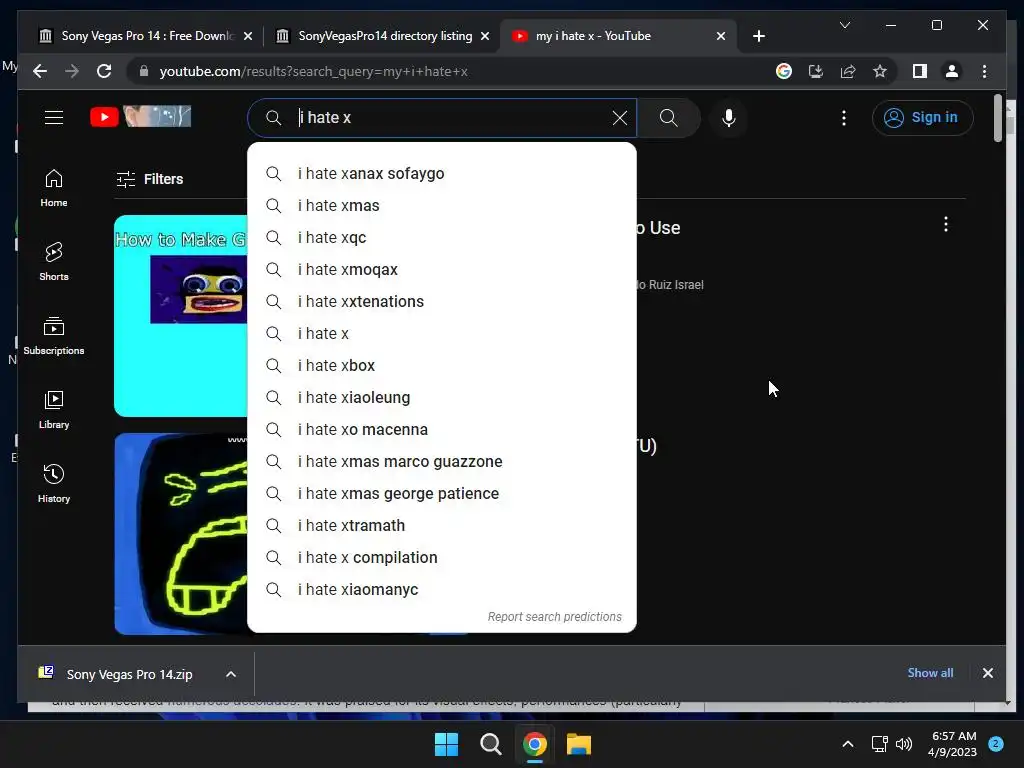Choose suggestion 'i hate xmas george patience'
1024x768 pixels.
(x=441, y=493)
